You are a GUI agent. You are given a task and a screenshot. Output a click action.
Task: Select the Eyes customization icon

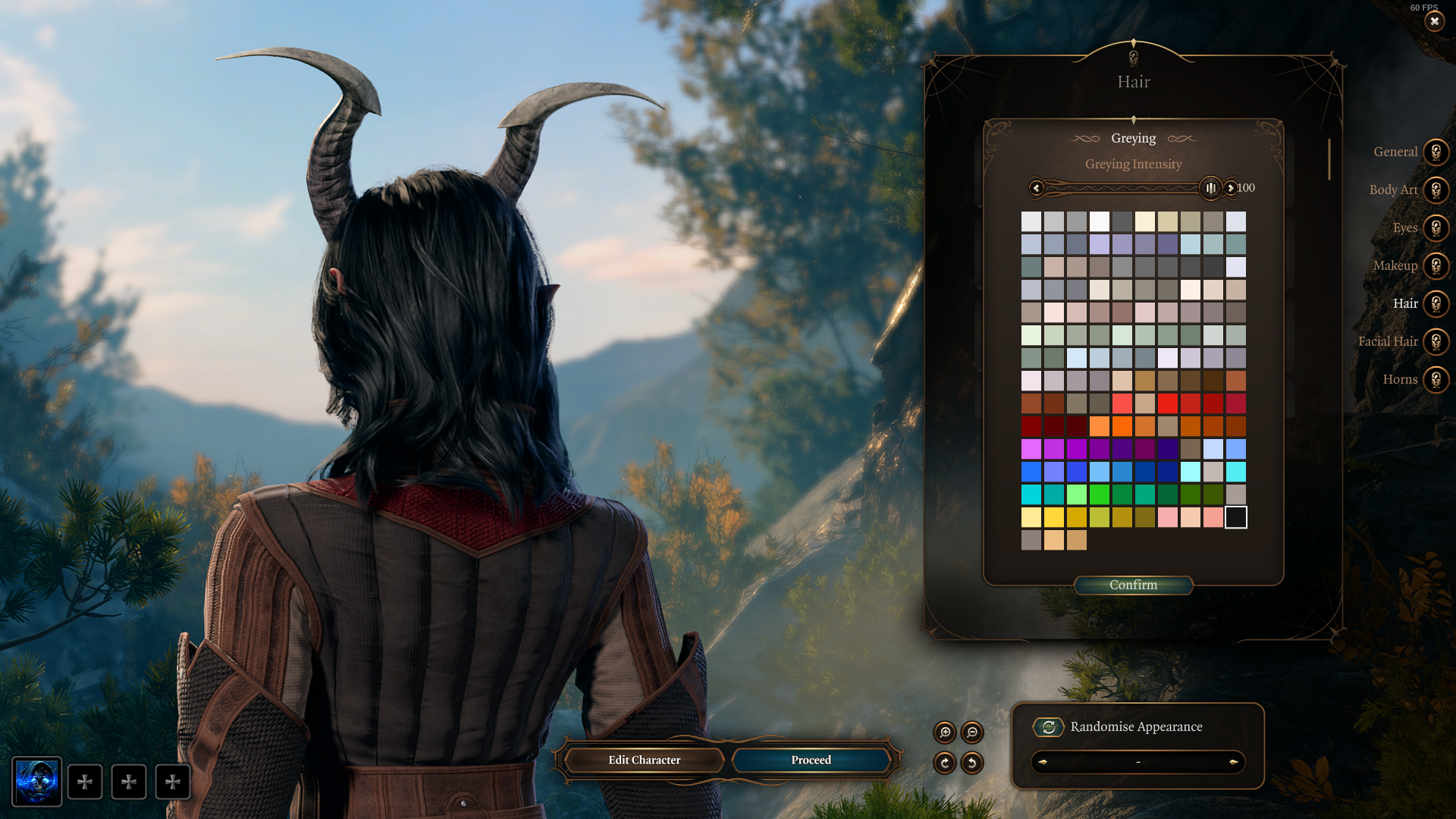[x=1437, y=227]
